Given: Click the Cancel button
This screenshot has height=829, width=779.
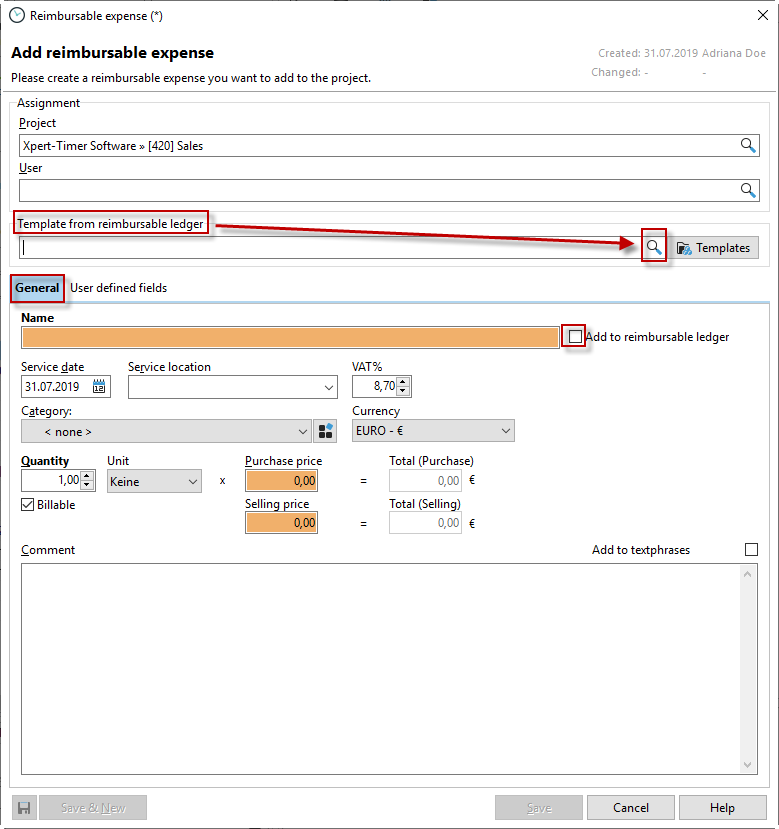Looking at the screenshot, I should [631, 808].
